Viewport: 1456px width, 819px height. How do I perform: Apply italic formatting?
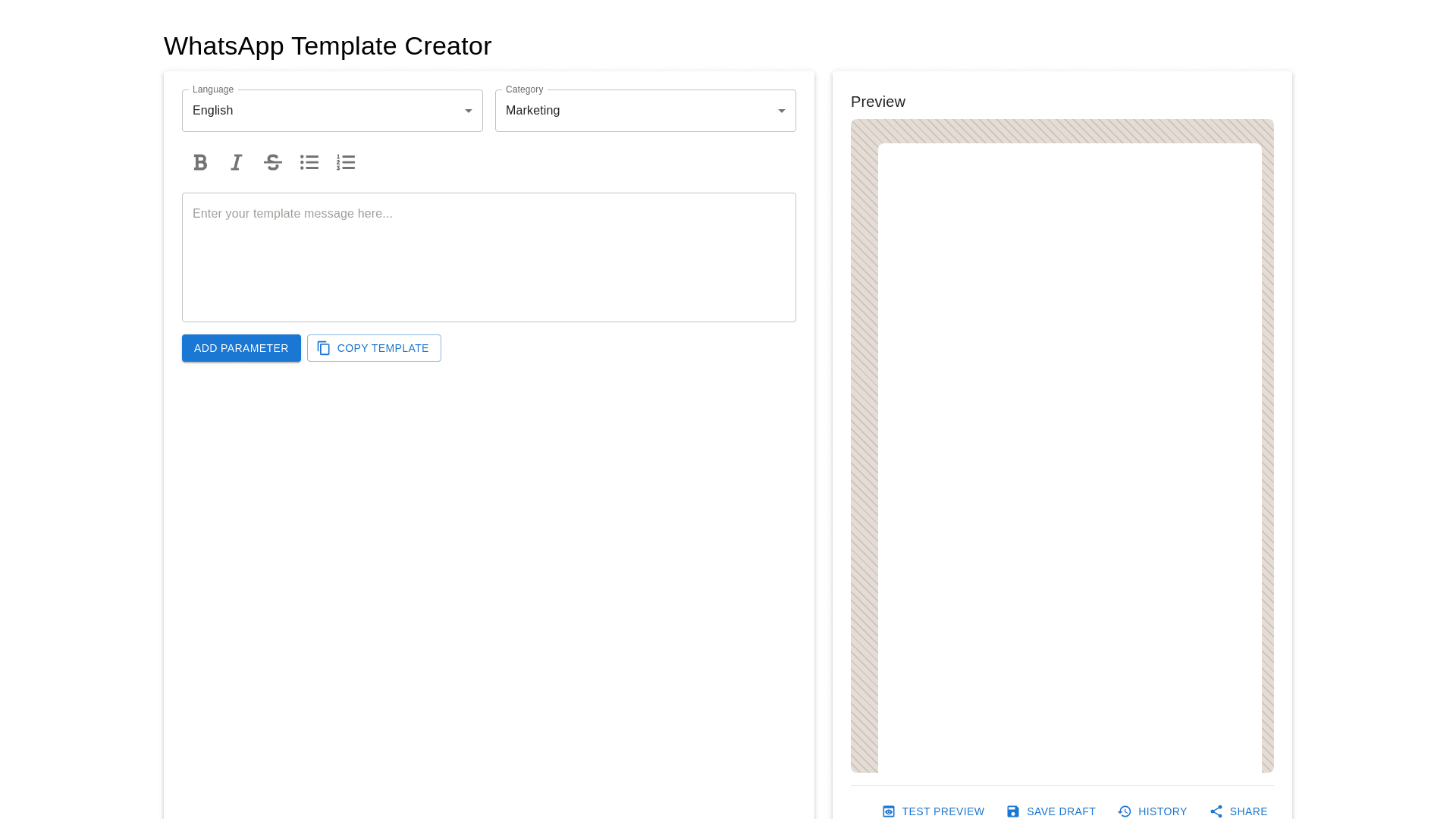(237, 162)
